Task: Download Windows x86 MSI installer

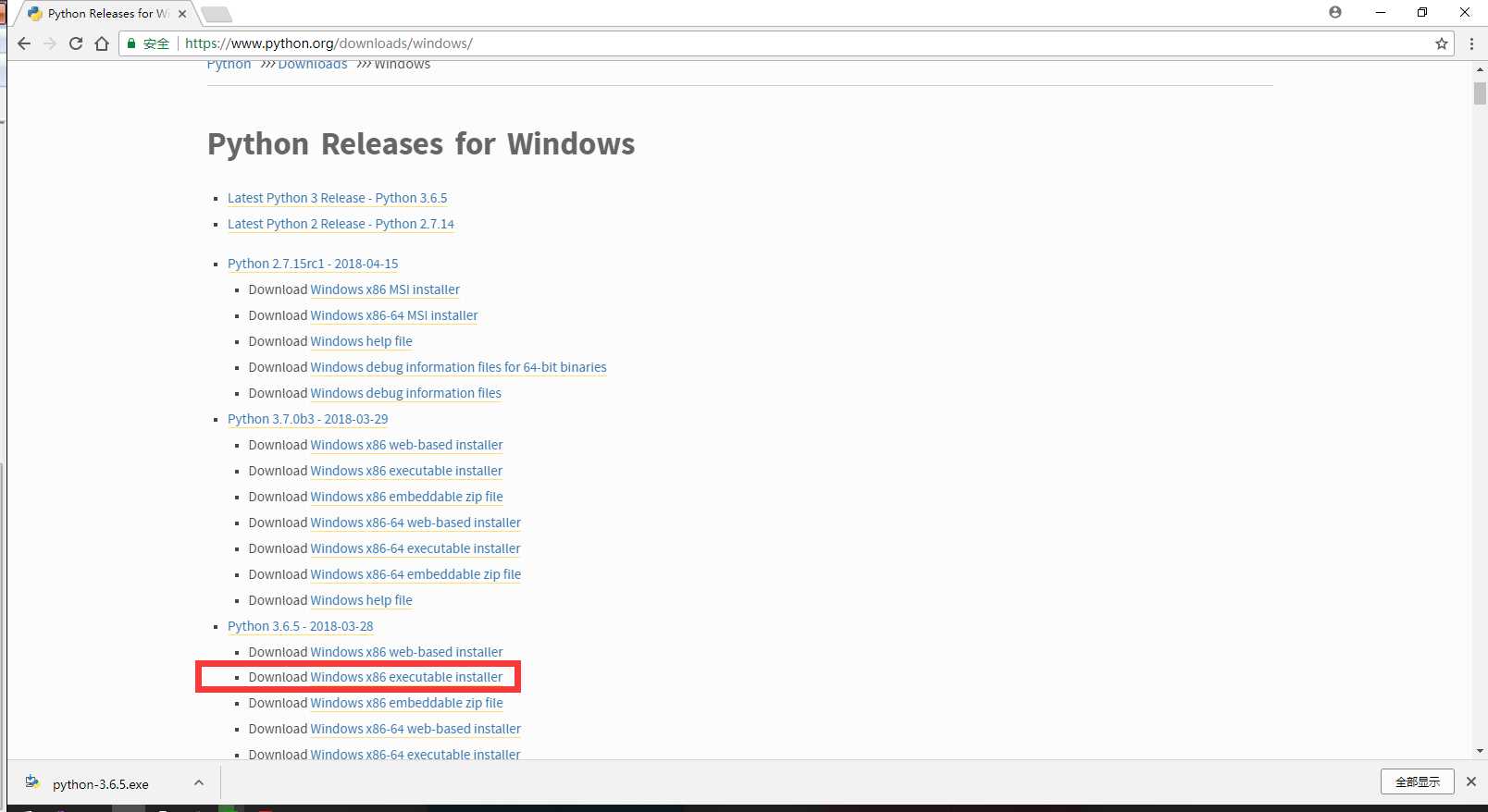Action: click(385, 289)
